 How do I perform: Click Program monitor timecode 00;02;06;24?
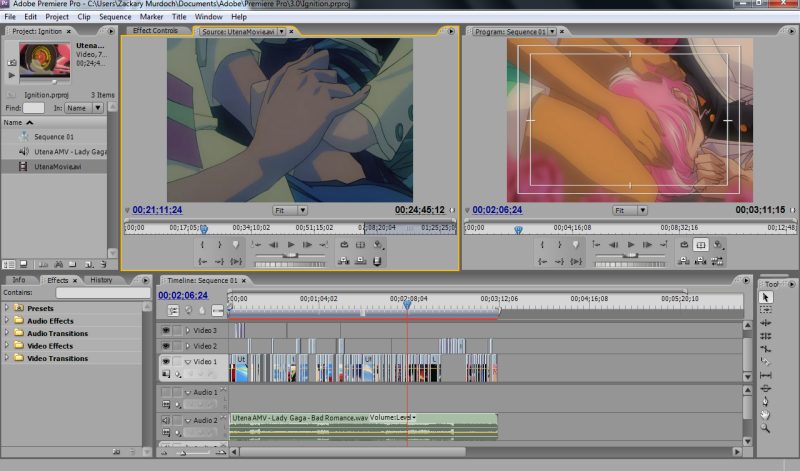pos(497,210)
